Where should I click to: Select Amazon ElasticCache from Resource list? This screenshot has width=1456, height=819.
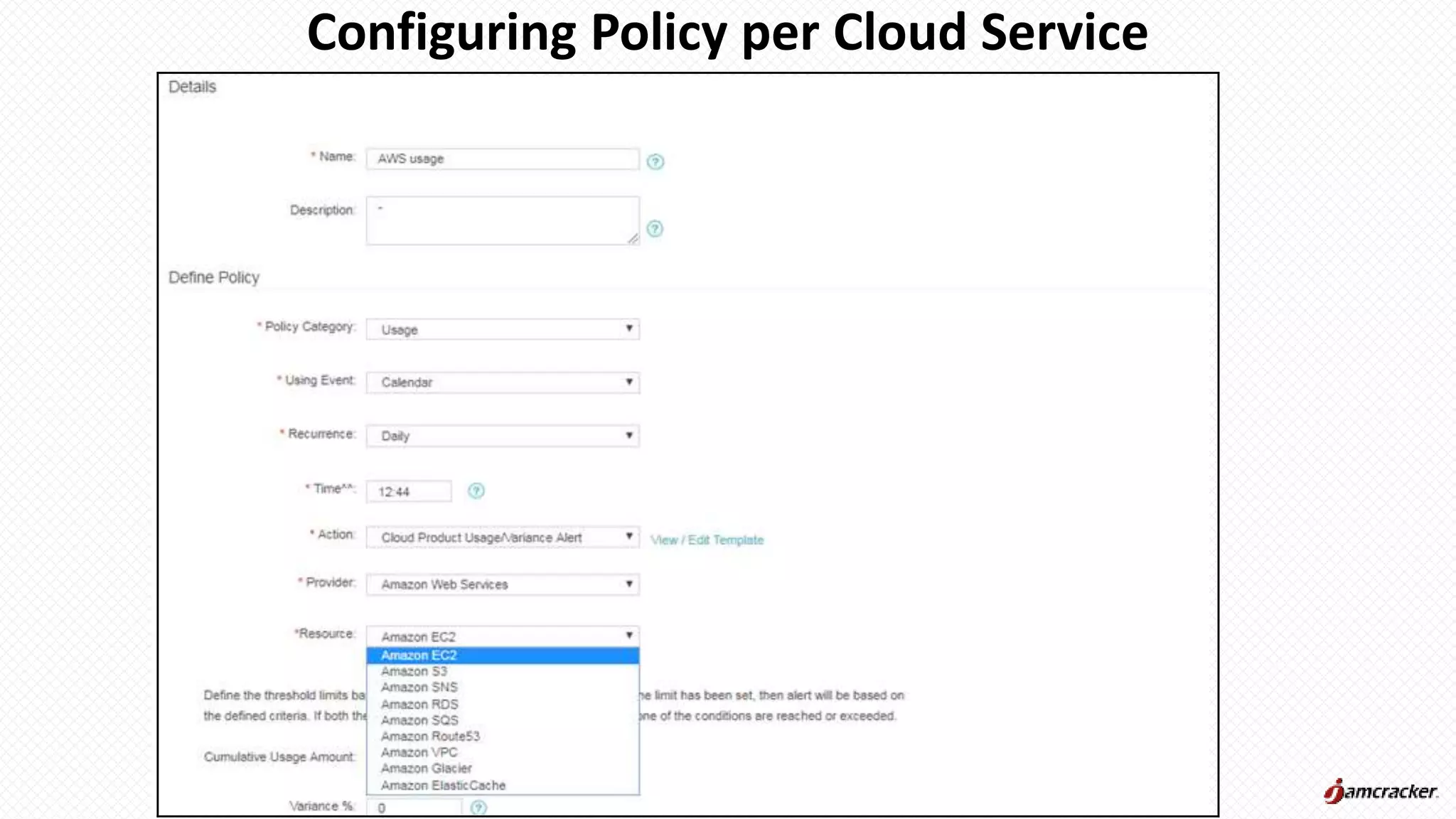(503, 786)
